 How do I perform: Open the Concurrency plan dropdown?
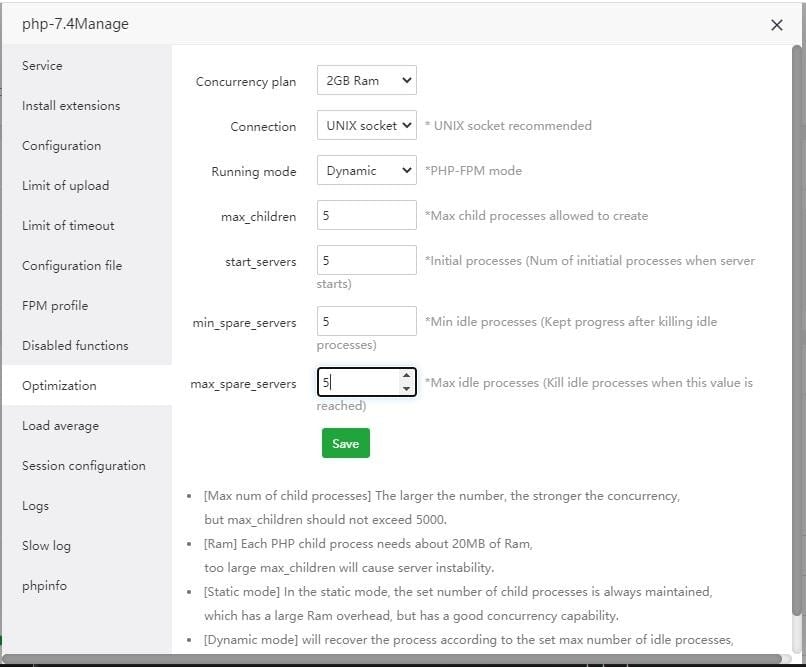coord(366,81)
